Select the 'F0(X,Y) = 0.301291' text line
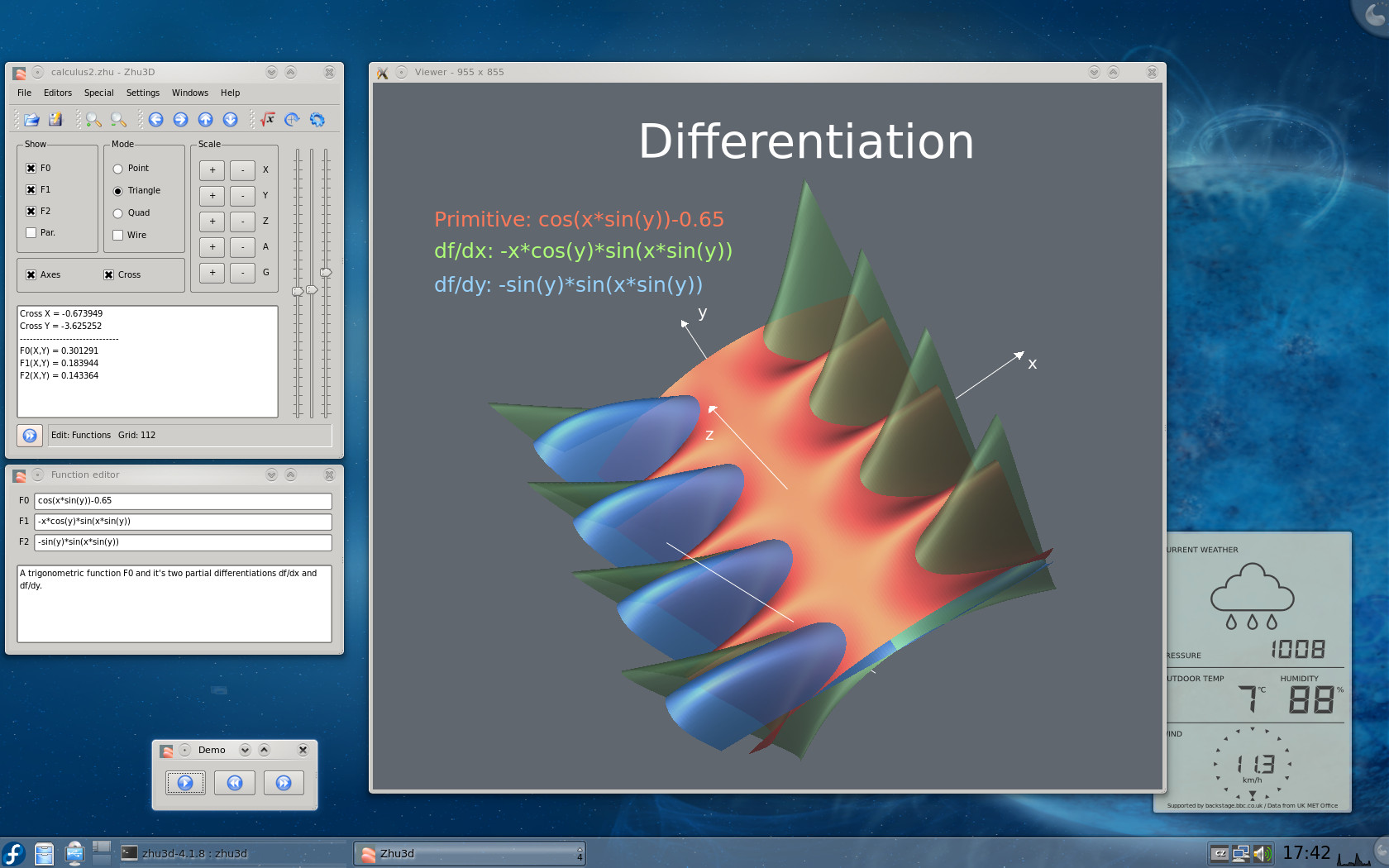The height and width of the screenshot is (868, 1389). [59, 351]
